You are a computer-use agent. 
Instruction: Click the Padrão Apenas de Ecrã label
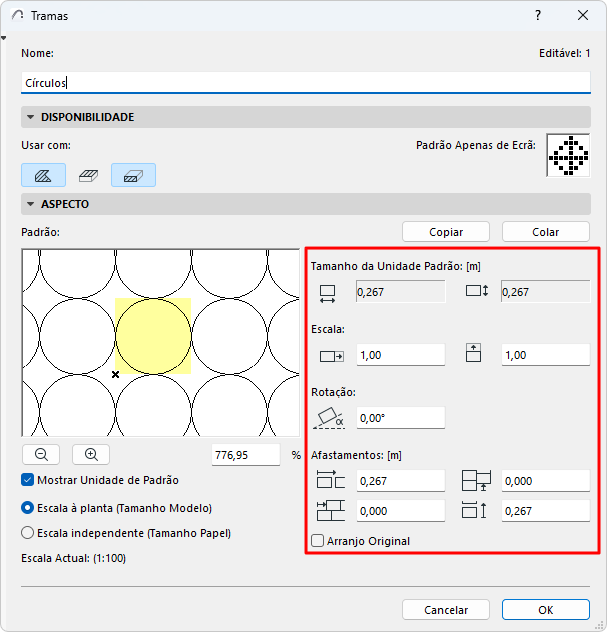[x=476, y=145]
